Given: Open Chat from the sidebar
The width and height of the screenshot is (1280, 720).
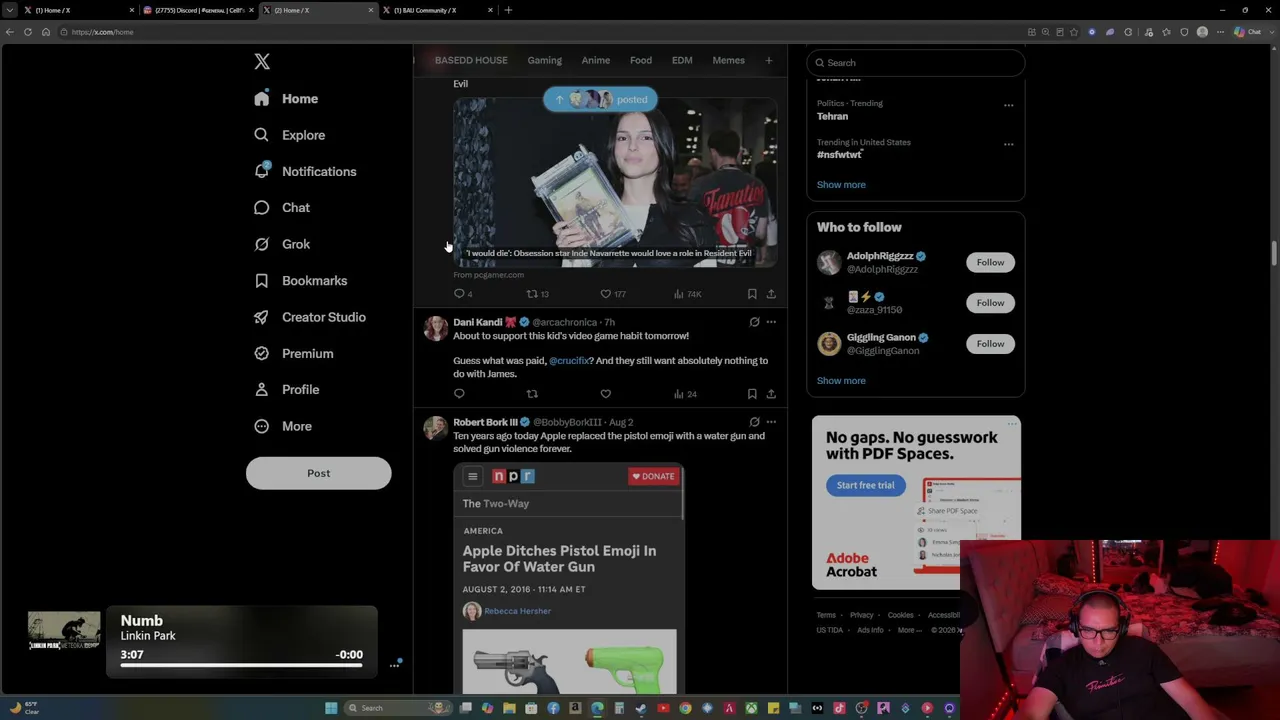Looking at the screenshot, I should click(x=282, y=208).
